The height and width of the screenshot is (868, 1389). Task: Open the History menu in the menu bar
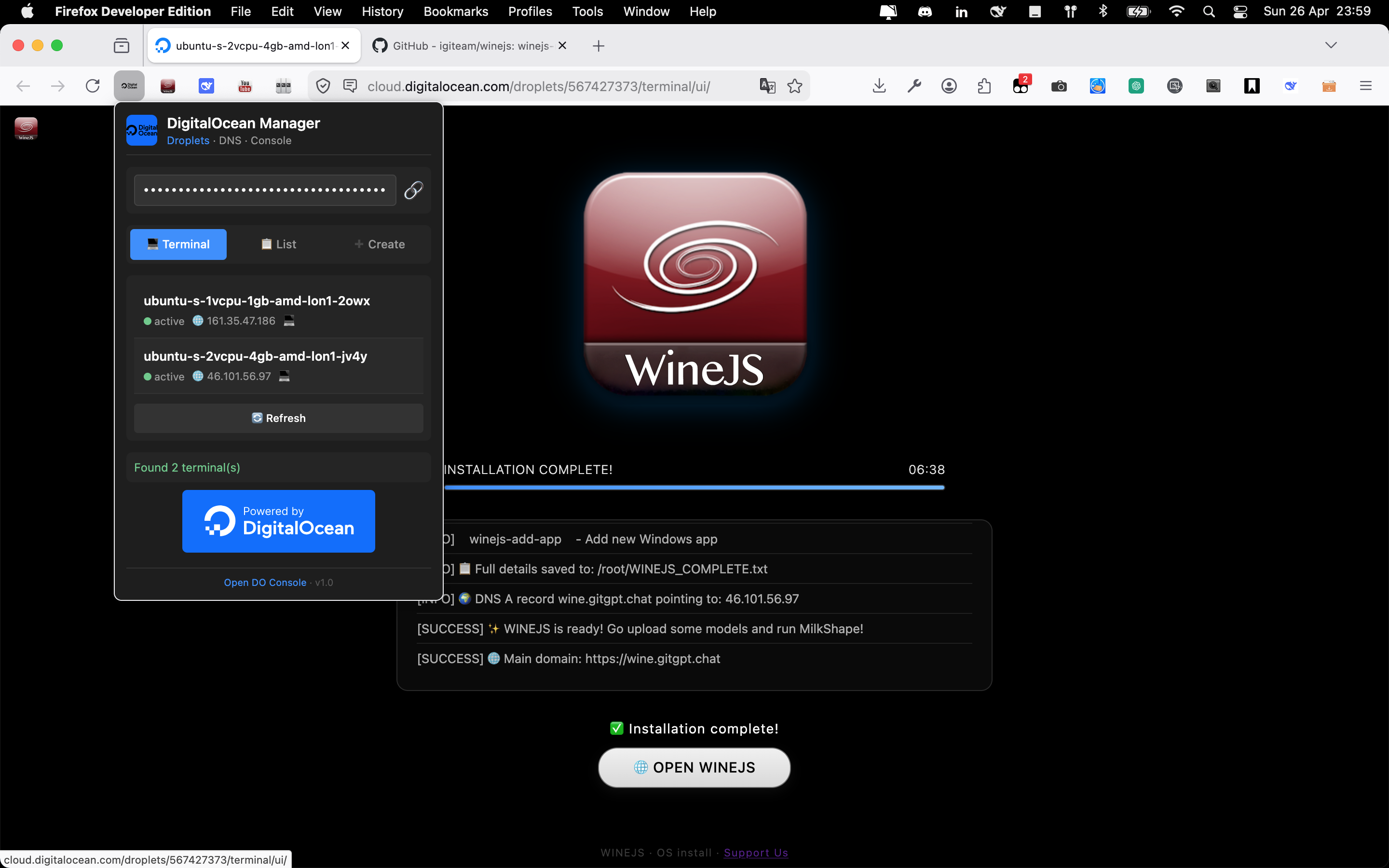coord(382,12)
